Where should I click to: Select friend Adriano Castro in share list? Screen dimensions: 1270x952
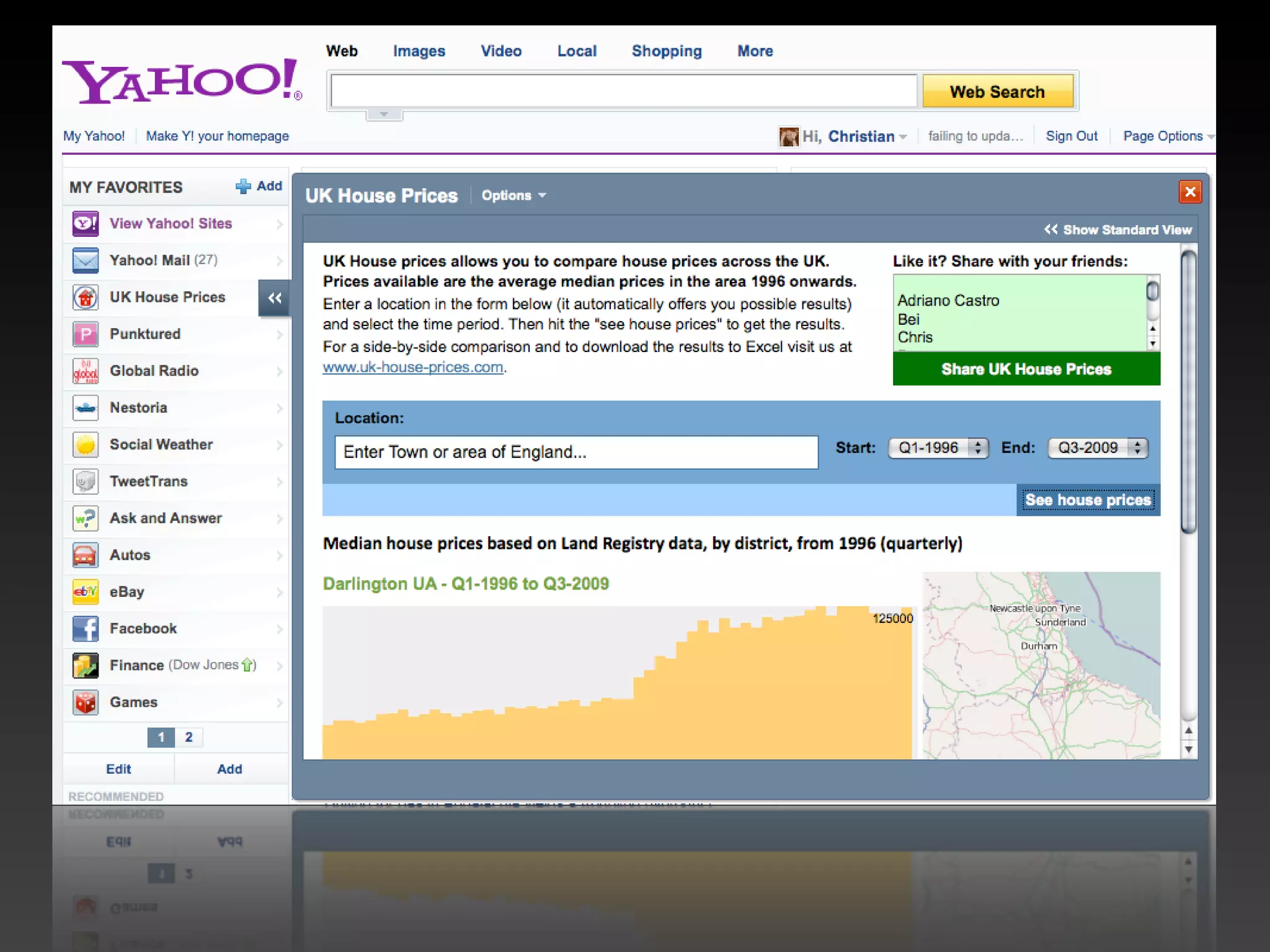[948, 300]
